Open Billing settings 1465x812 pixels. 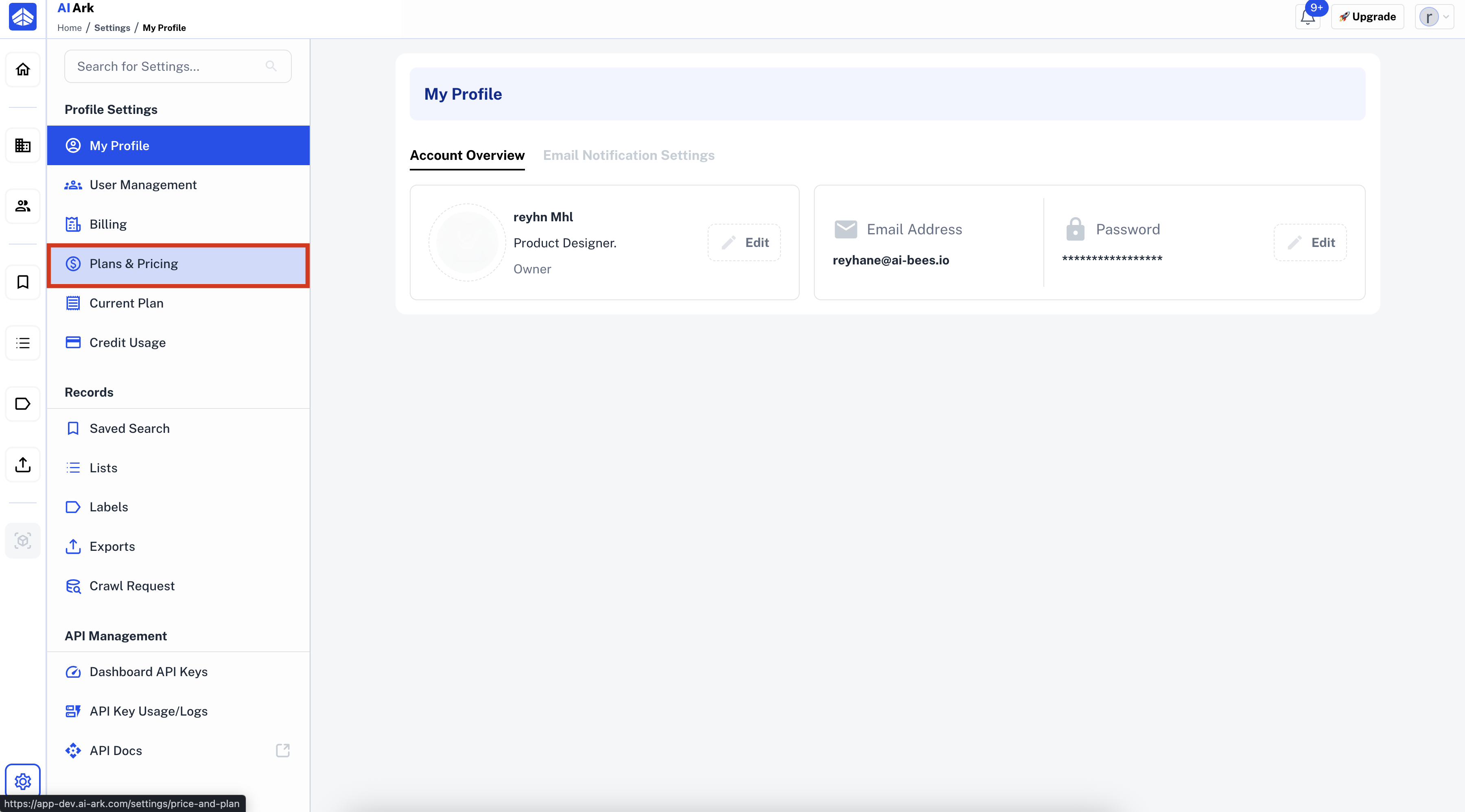coord(178,224)
